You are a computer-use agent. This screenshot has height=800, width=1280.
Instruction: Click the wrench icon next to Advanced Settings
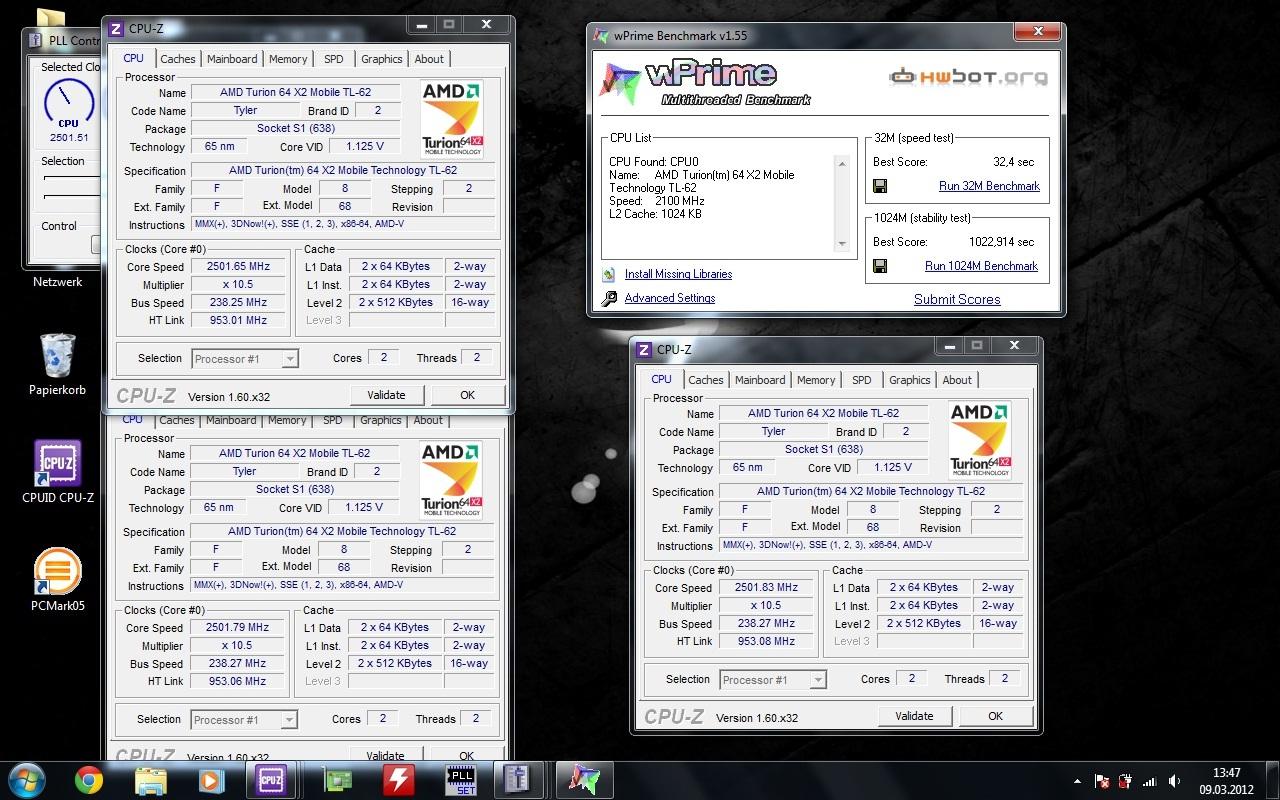coord(609,298)
